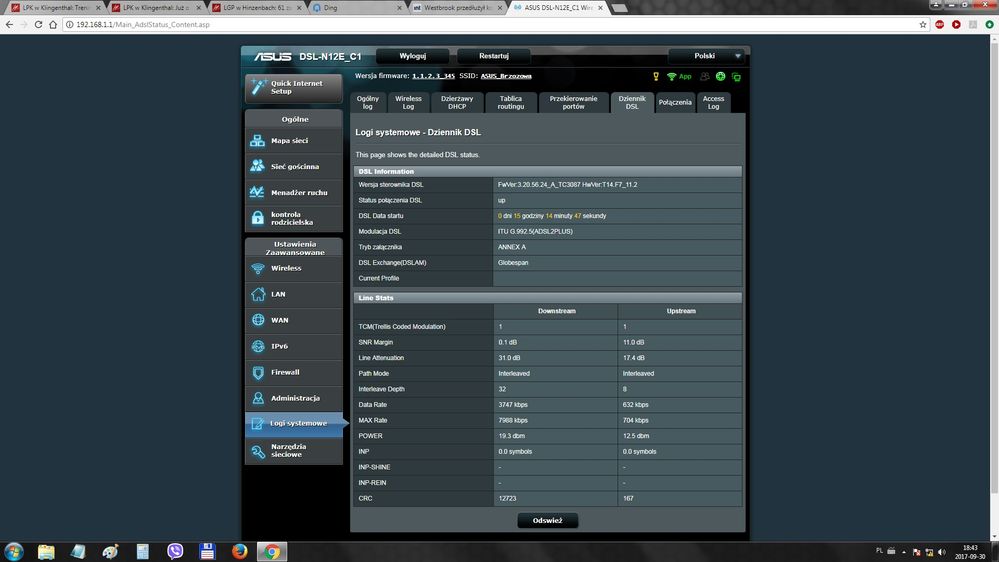999x562 pixels.
Task: Click the green wifi App status icon
Action: point(672,76)
